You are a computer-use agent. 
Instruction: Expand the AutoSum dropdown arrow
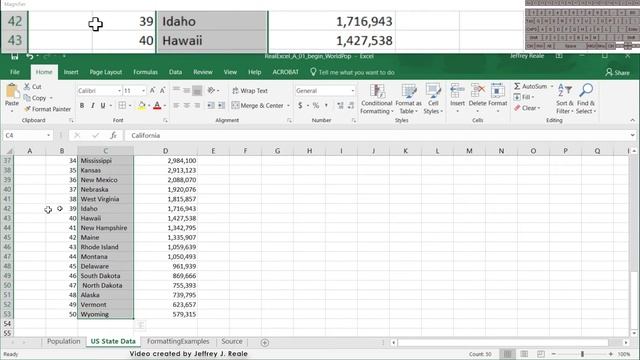click(x=552, y=87)
